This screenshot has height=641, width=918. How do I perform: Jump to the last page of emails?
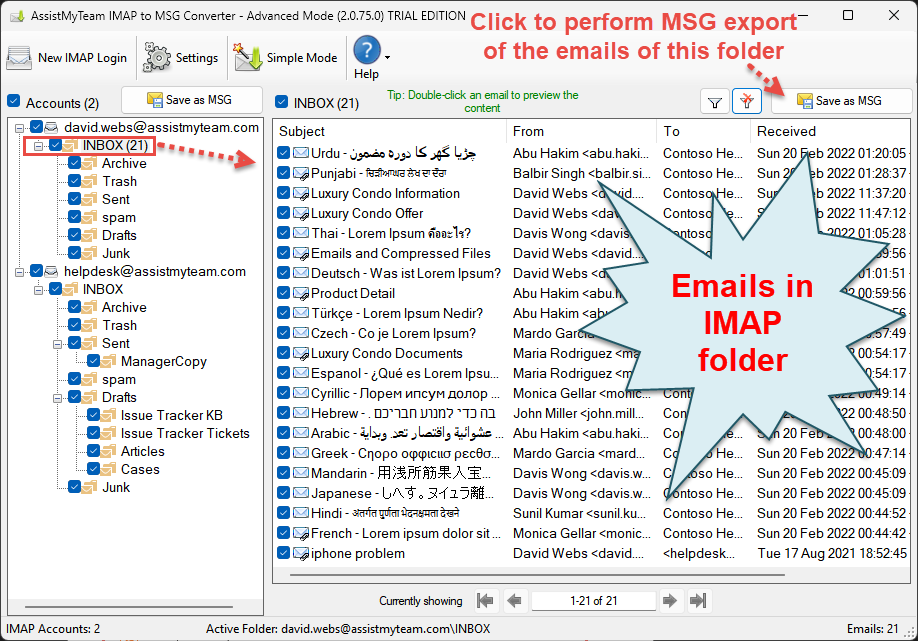(x=698, y=601)
